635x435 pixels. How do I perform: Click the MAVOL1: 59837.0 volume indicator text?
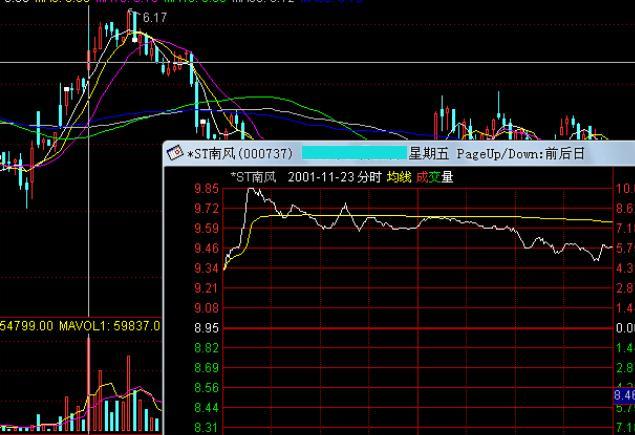click(x=110, y=326)
